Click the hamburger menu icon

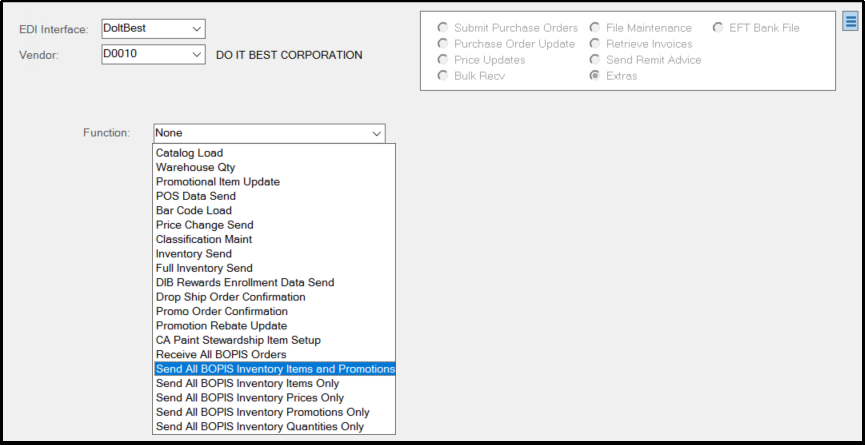tap(850, 21)
